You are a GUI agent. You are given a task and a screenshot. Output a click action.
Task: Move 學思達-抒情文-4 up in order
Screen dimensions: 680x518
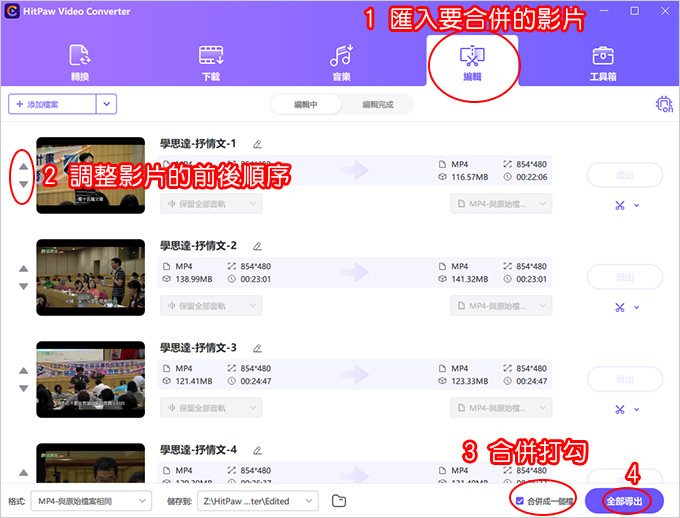[23, 472]
